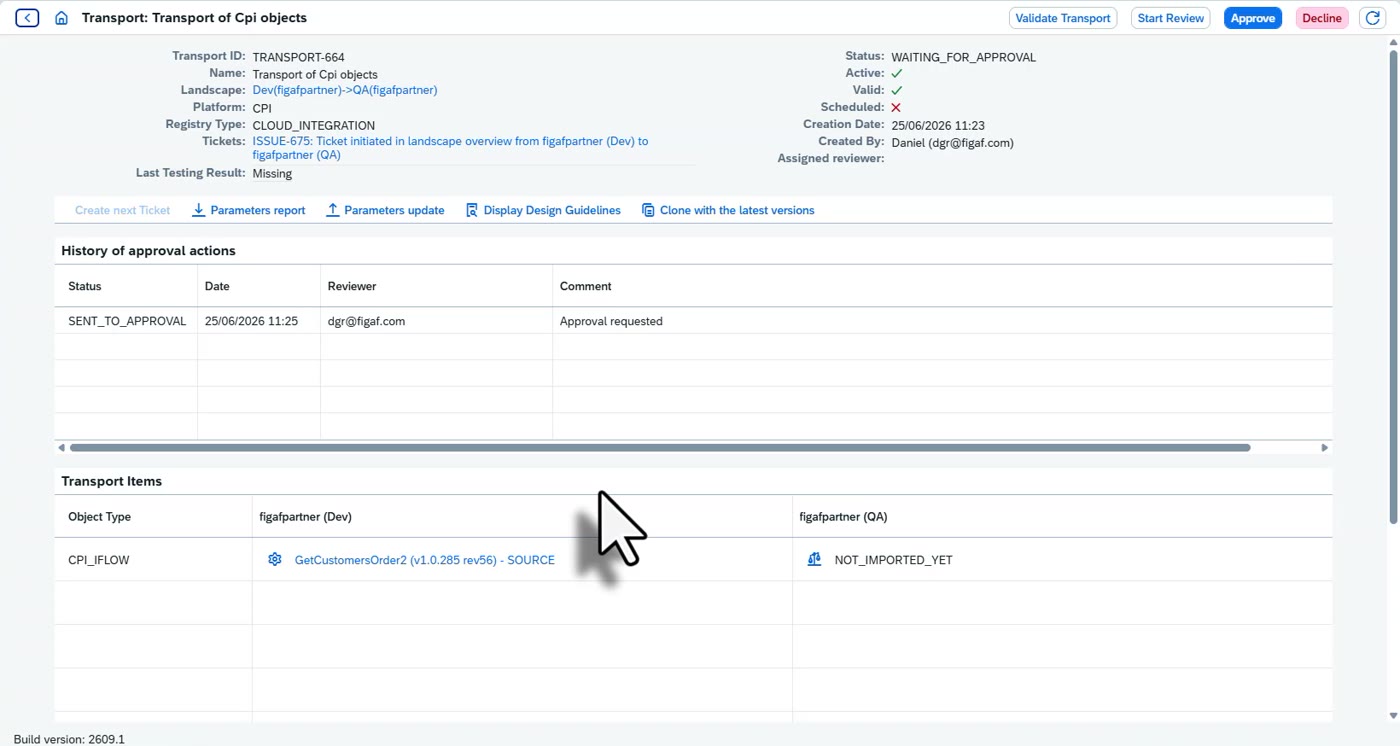The height and width of the screenshot is (746, 1400).
Task: Click the CLOUD_INTEGRATION registry type value
Action: coord(314,125)
